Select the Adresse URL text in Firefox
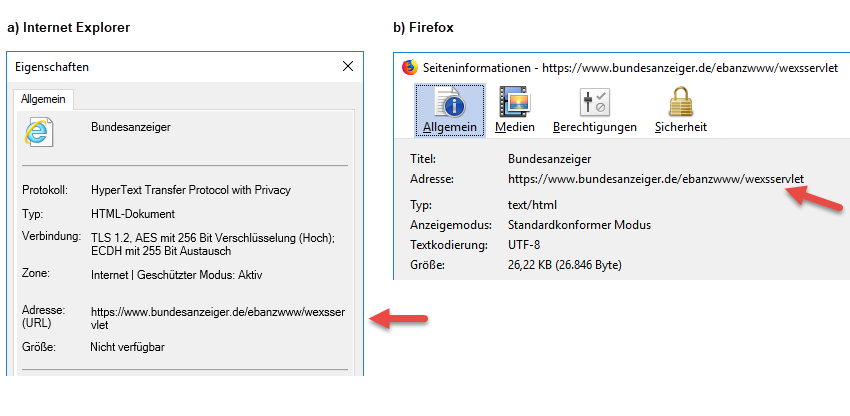Viewport: 850px width, 416px height. click(x=656, y=178)
